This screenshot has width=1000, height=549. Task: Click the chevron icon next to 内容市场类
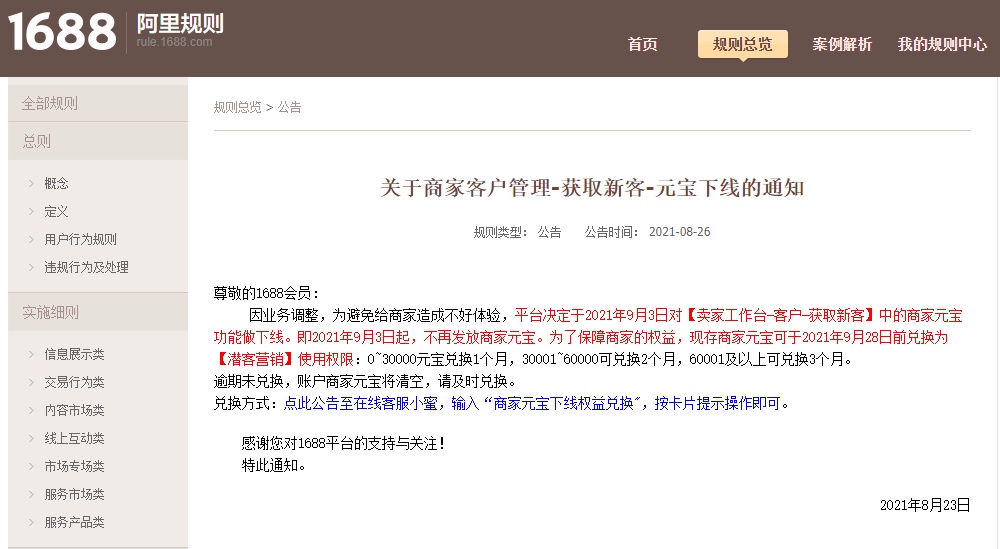(32, 410)
